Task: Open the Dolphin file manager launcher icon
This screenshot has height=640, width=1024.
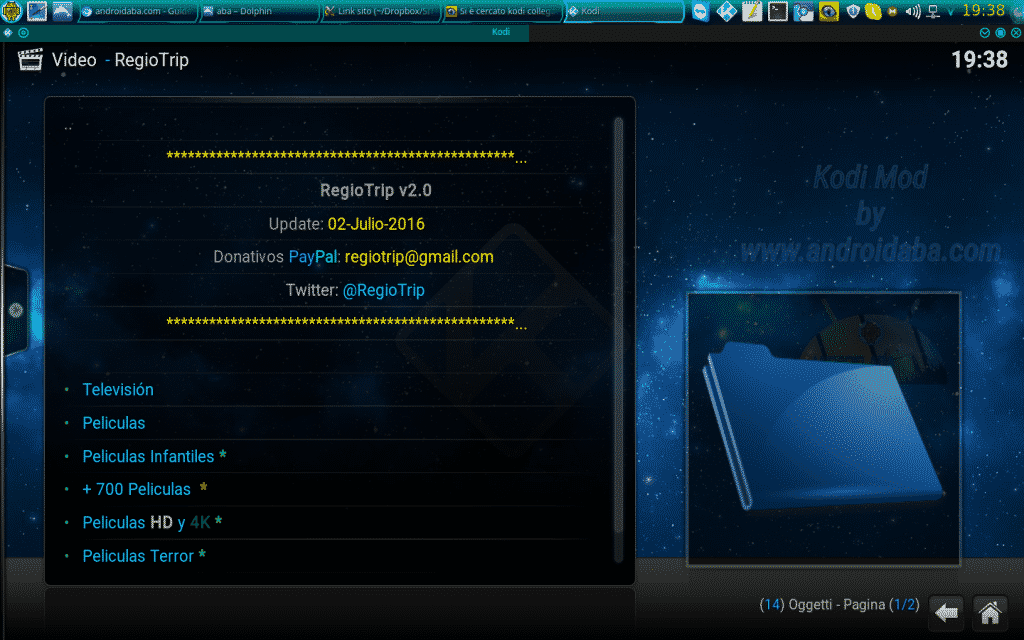Action: [x=62, y=11]
